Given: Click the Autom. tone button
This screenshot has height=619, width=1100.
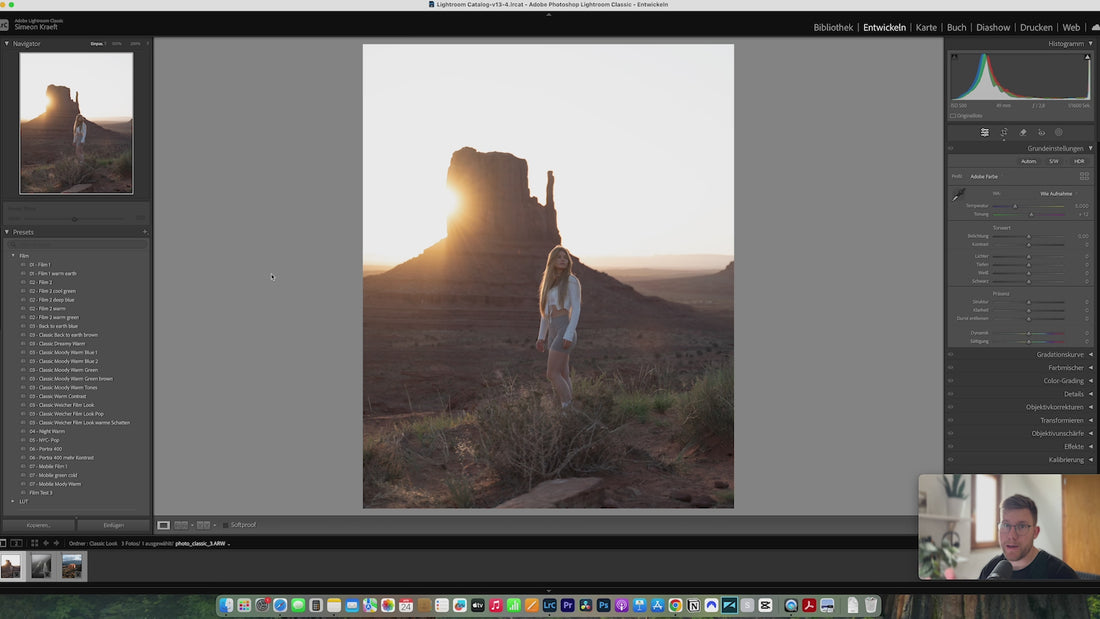Looking at the screenshot, I should 1028,161.
